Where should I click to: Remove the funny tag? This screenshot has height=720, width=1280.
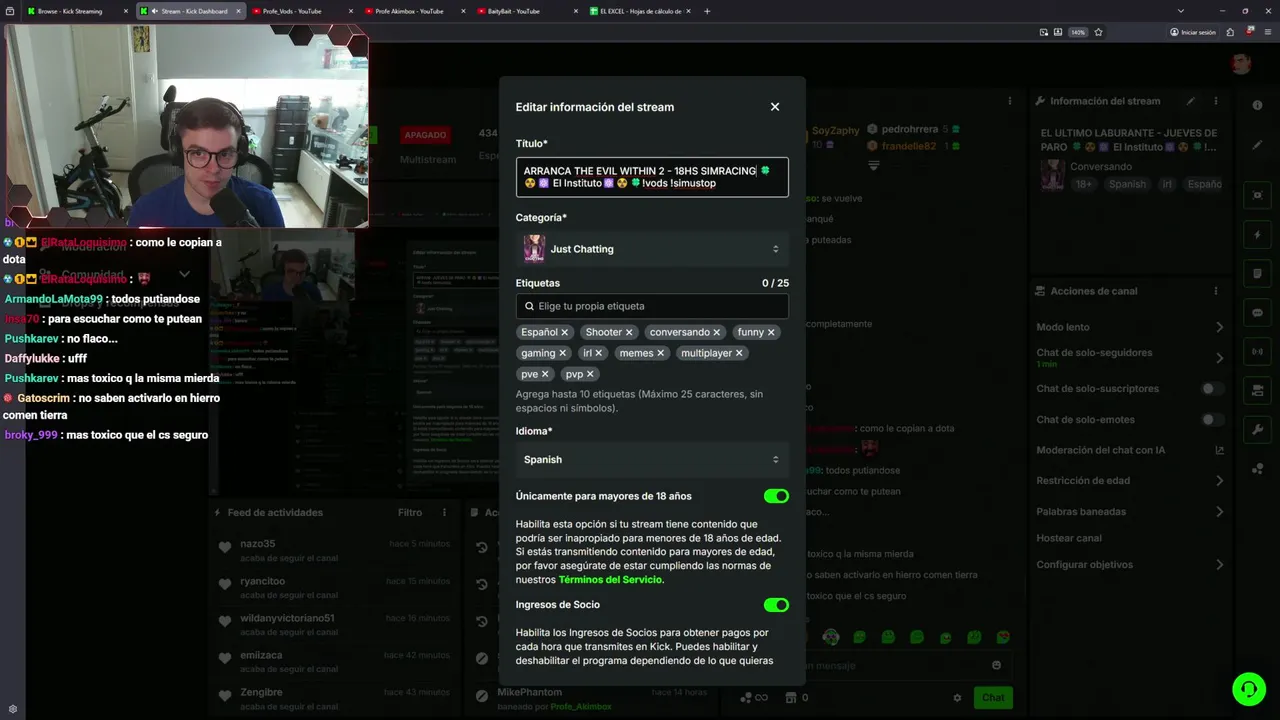click(x=771, y=332)
